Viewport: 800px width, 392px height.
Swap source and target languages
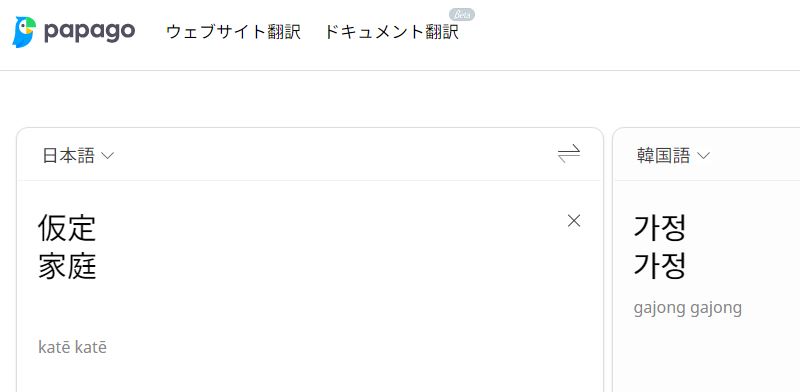569,154
